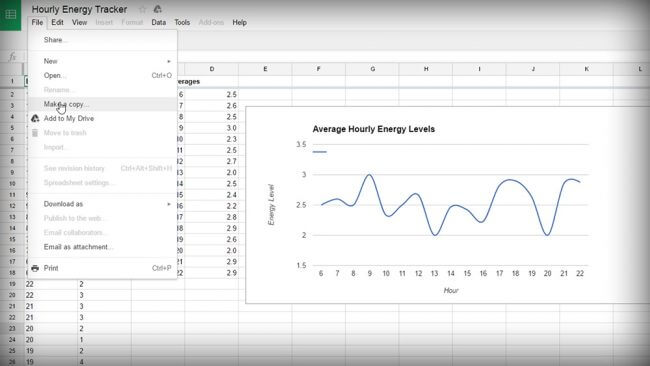Expand the Download as submenu arrow
This screenshot has height=366, width=650.
point(169,204)
